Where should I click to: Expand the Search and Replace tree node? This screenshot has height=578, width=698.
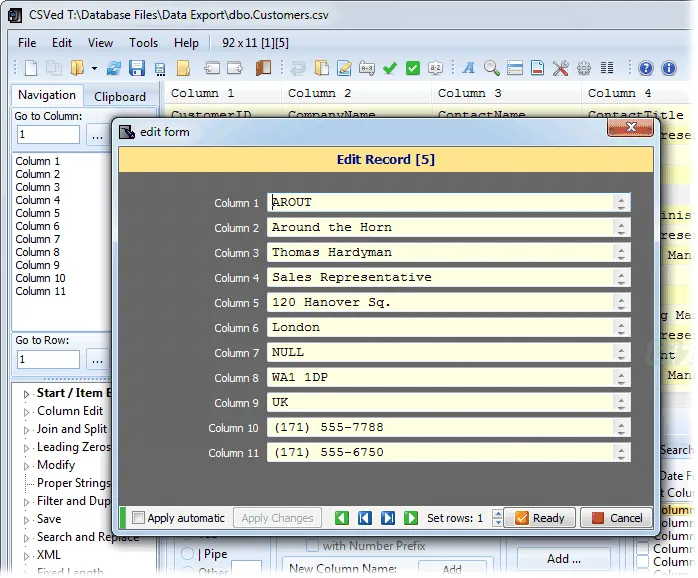pyautogui.click(x=26, y=538)
